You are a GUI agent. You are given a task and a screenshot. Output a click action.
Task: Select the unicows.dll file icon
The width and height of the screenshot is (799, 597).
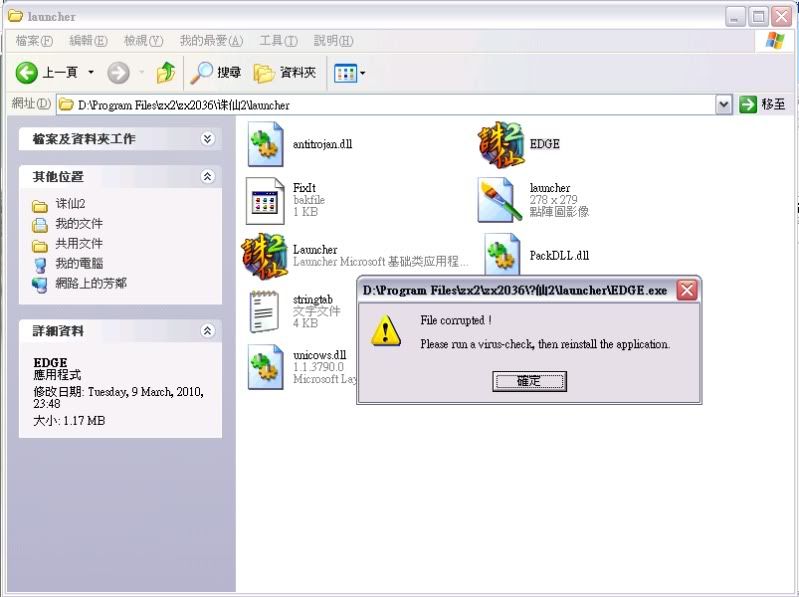tap(265, 366)
